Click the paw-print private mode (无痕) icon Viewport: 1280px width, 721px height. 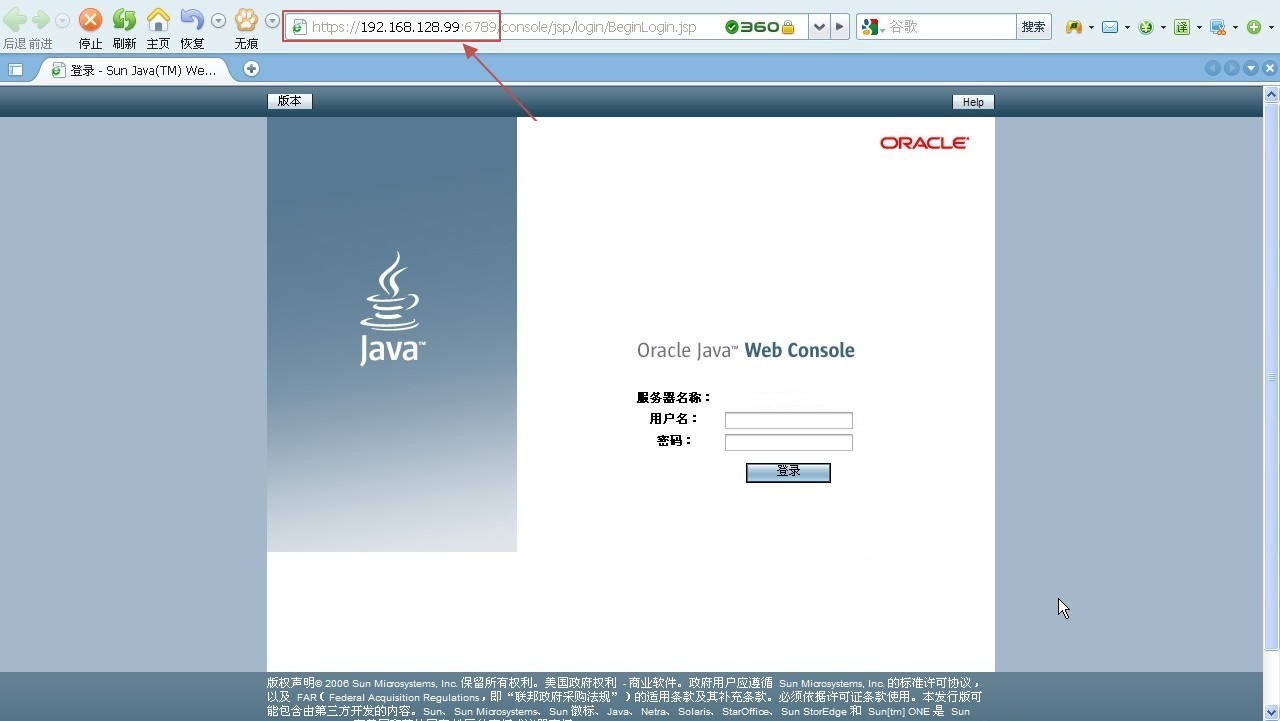[246, 20]
